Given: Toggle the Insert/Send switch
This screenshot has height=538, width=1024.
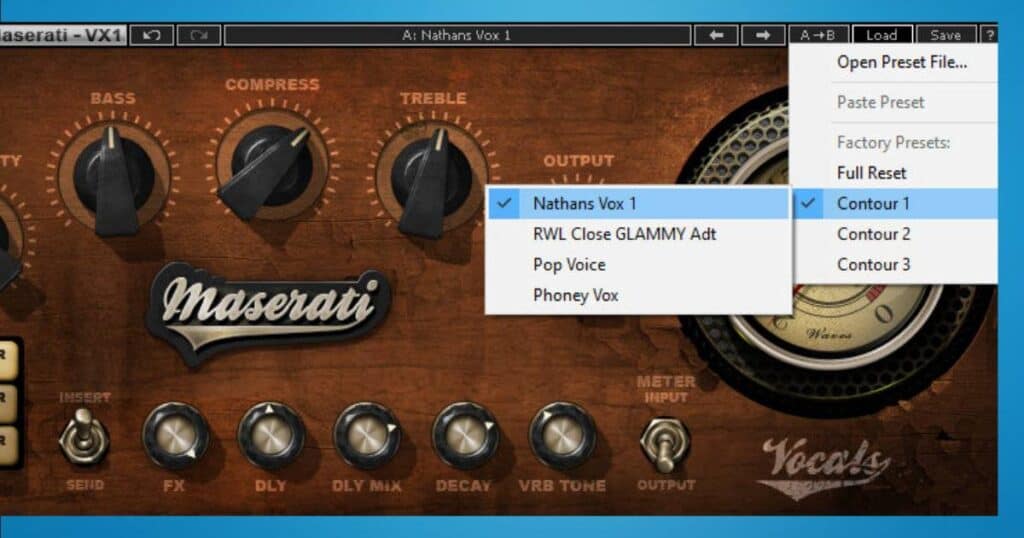Looking at the screenshot, I should pyautogui.click(x=84, y=436).
